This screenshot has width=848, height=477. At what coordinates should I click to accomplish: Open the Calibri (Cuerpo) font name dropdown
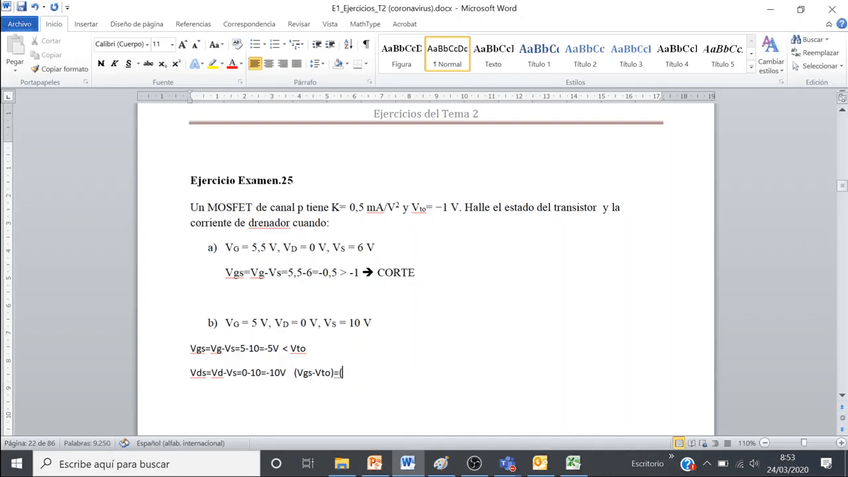tap(147, 44)
